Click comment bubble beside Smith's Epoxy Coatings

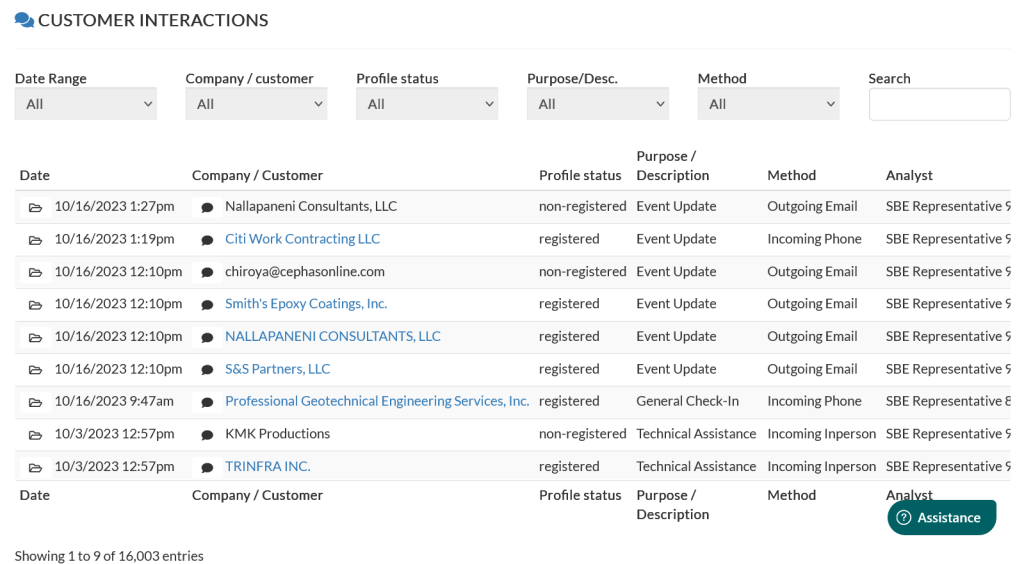coord(207,305)
